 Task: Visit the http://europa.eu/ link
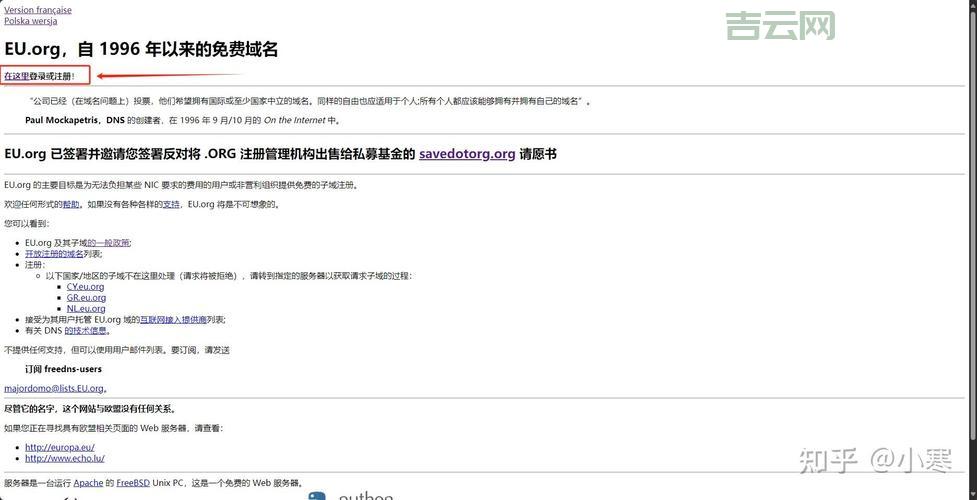(x=60, y=448)
